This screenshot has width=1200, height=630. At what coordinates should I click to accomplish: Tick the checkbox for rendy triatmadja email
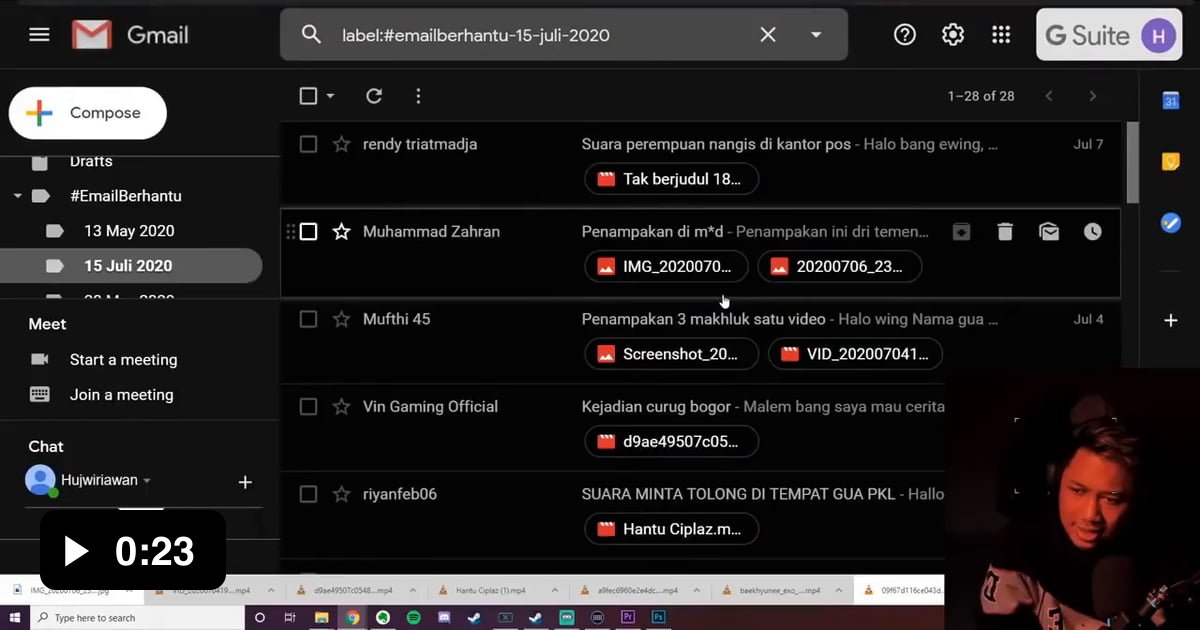tap(309, 144)
